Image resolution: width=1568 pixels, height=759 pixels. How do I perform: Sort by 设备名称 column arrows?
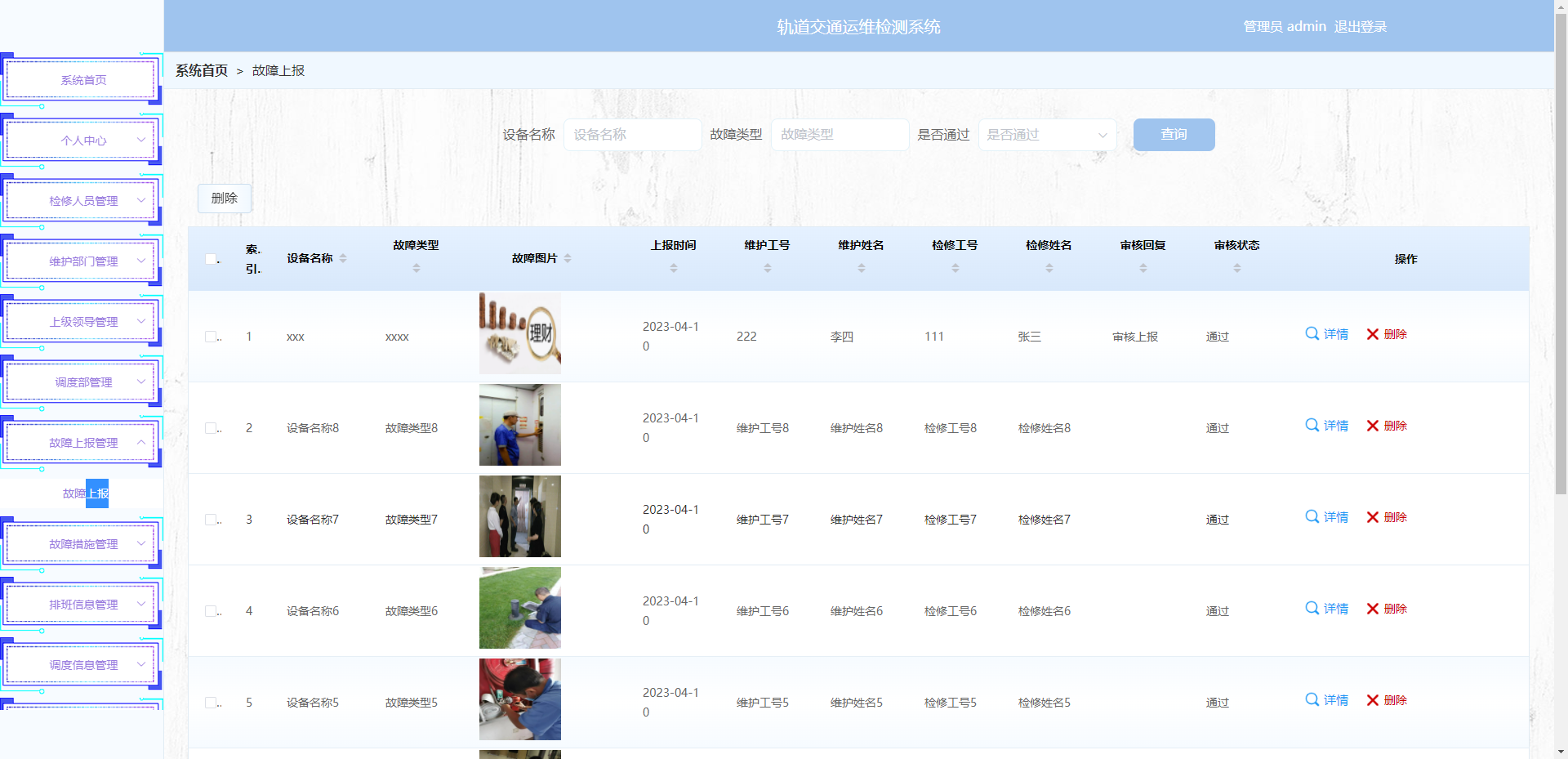343,258
